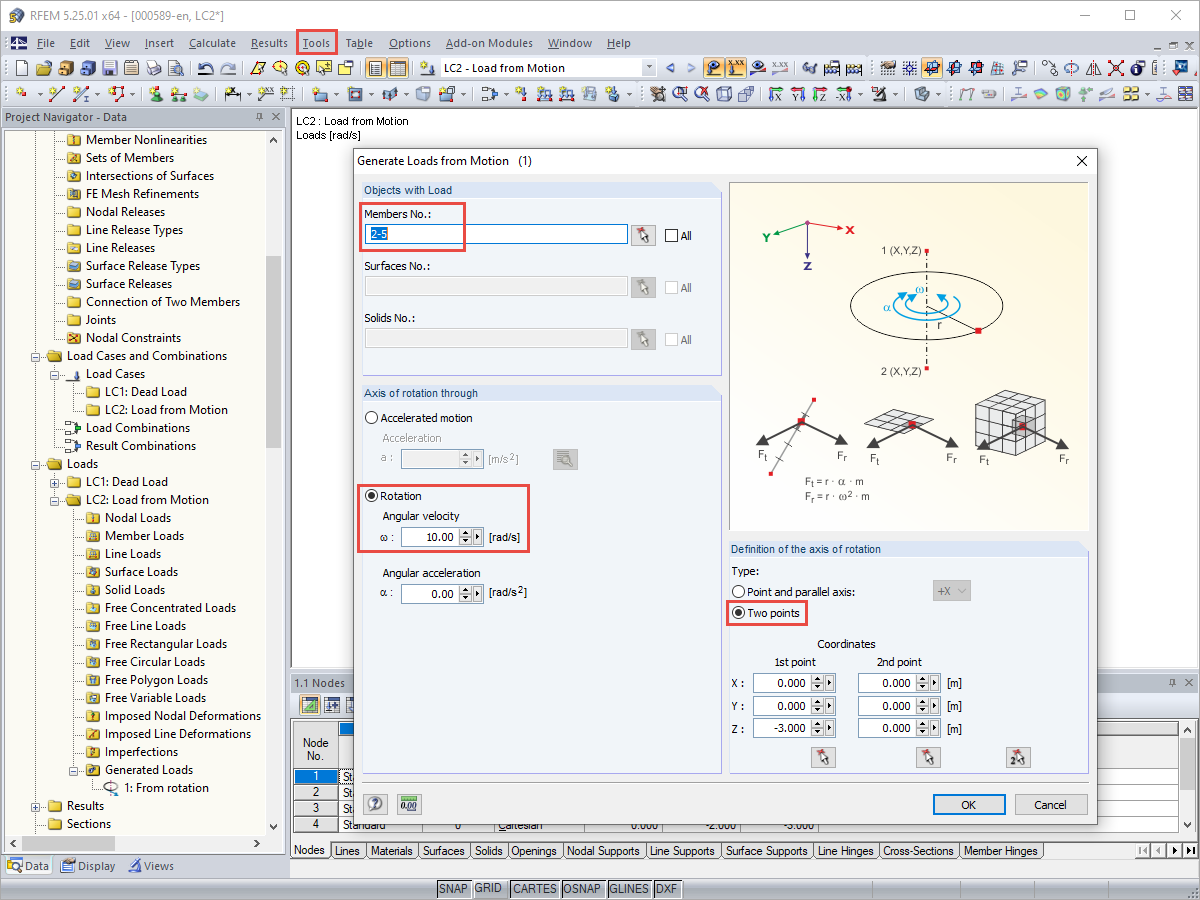Pick the 2nd point graphically
The image size is (1200, 900).
(928, 756)
